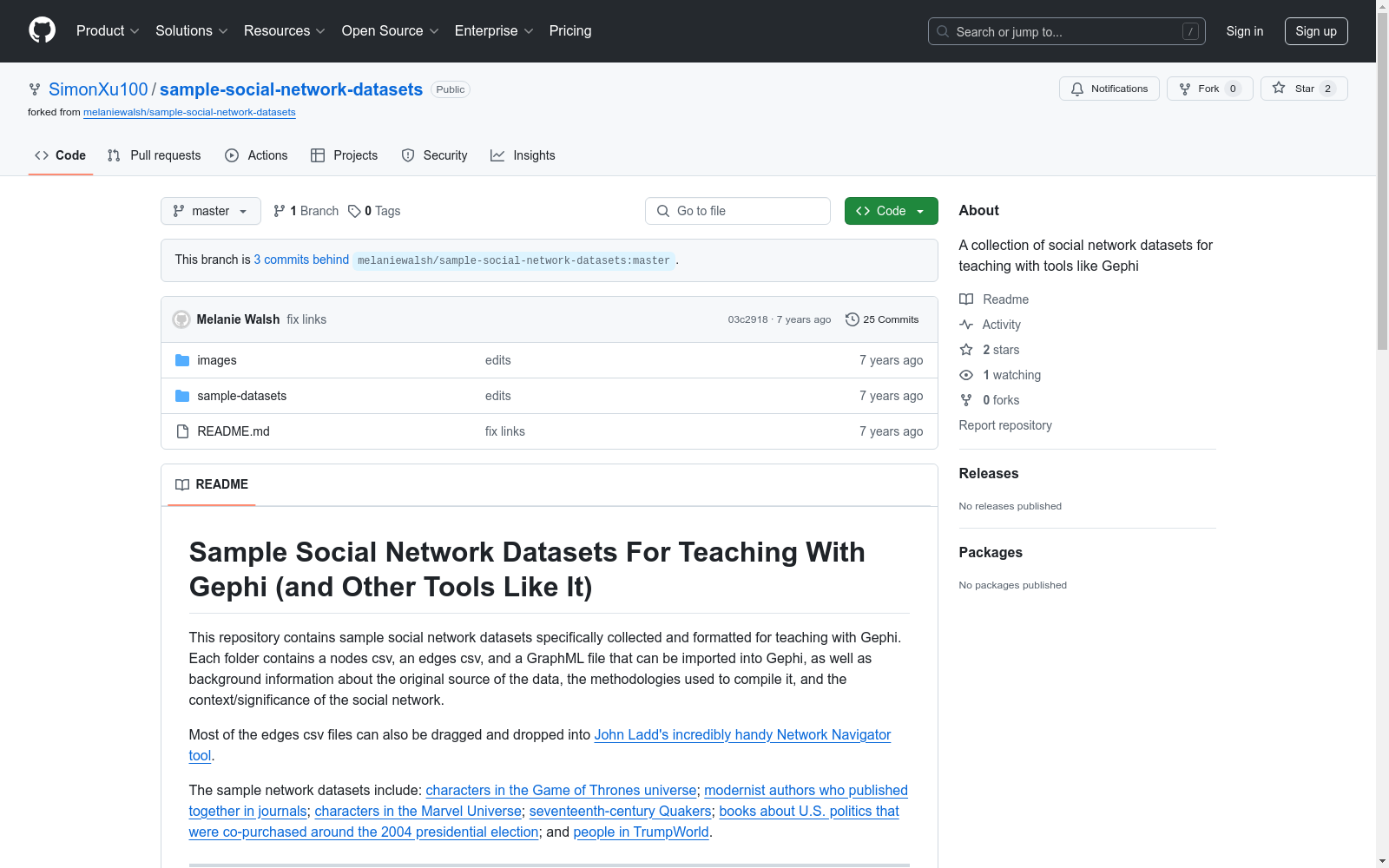Viewport: 1389px width, 868px height.
Task: Expand the Open Source menu
Action: 391,31
